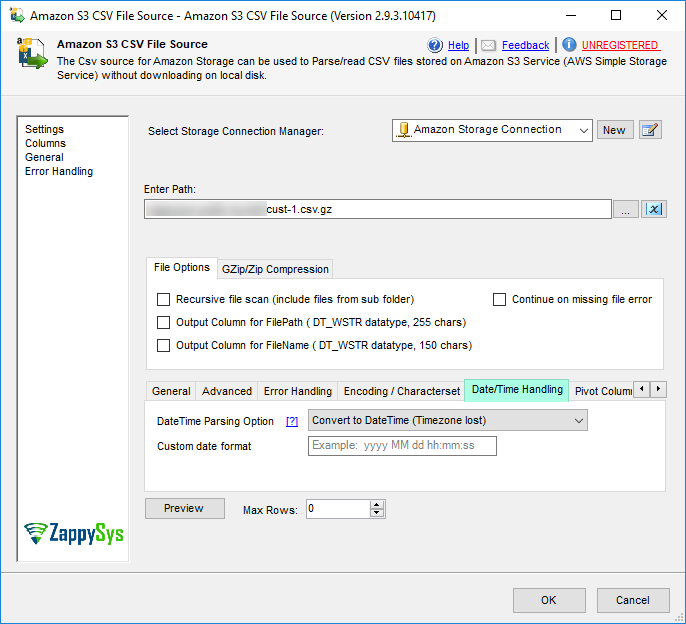Open the Encoding / Characterset tab
The height and width of the screenshot is (624, 686).
click(x=402, y=391)
